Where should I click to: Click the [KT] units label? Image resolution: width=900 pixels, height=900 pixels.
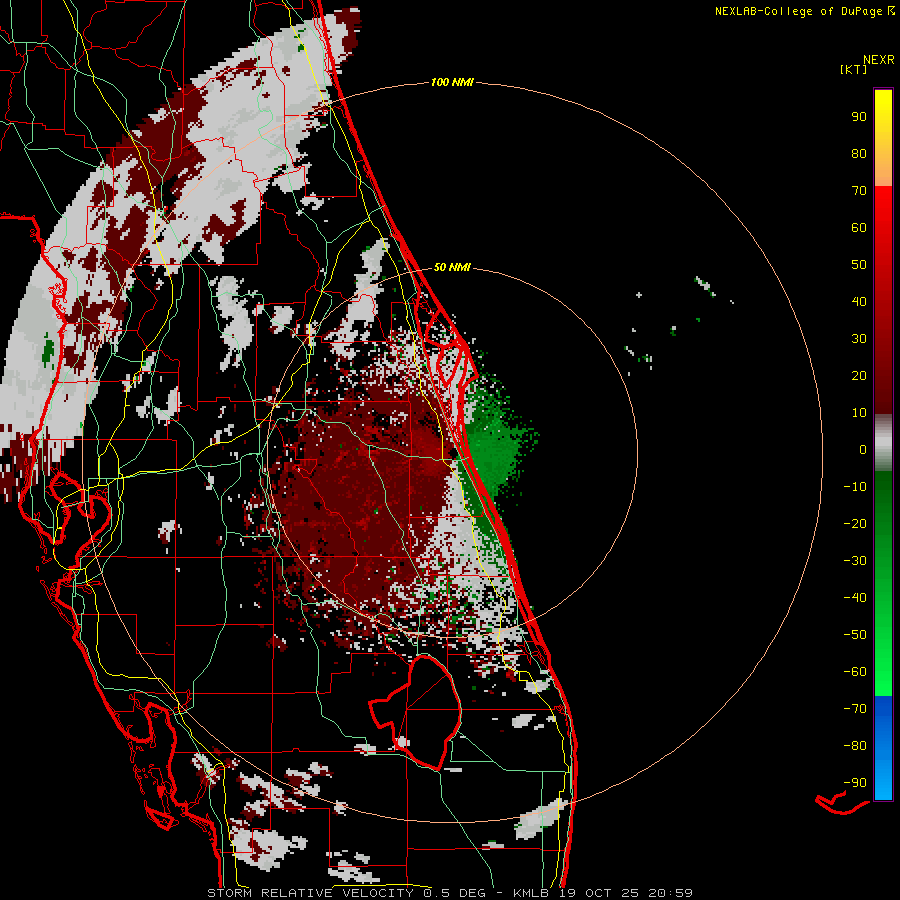[x=854, y=69]
